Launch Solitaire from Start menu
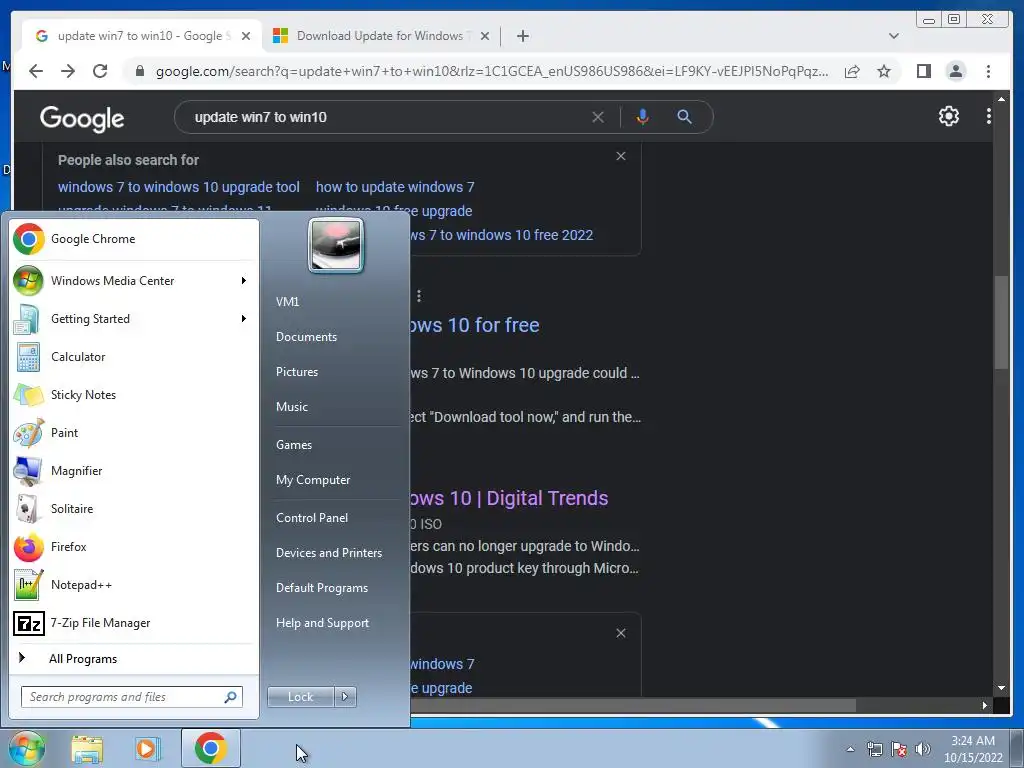Image resolution: width=1024 pixels, height=768 pixels. [134, 509]
